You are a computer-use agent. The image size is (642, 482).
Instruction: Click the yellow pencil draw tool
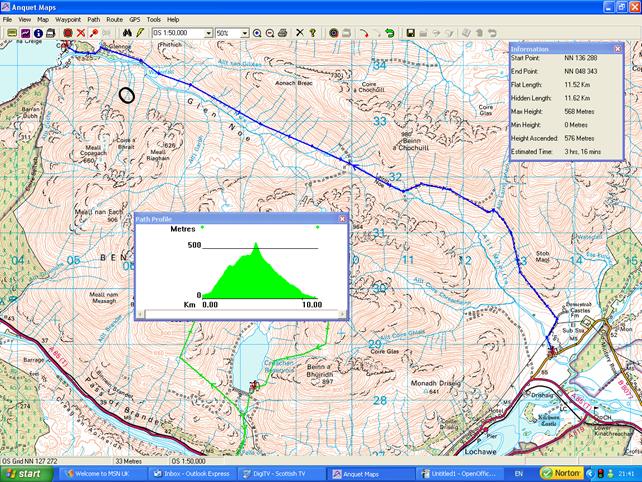(141, 33)
